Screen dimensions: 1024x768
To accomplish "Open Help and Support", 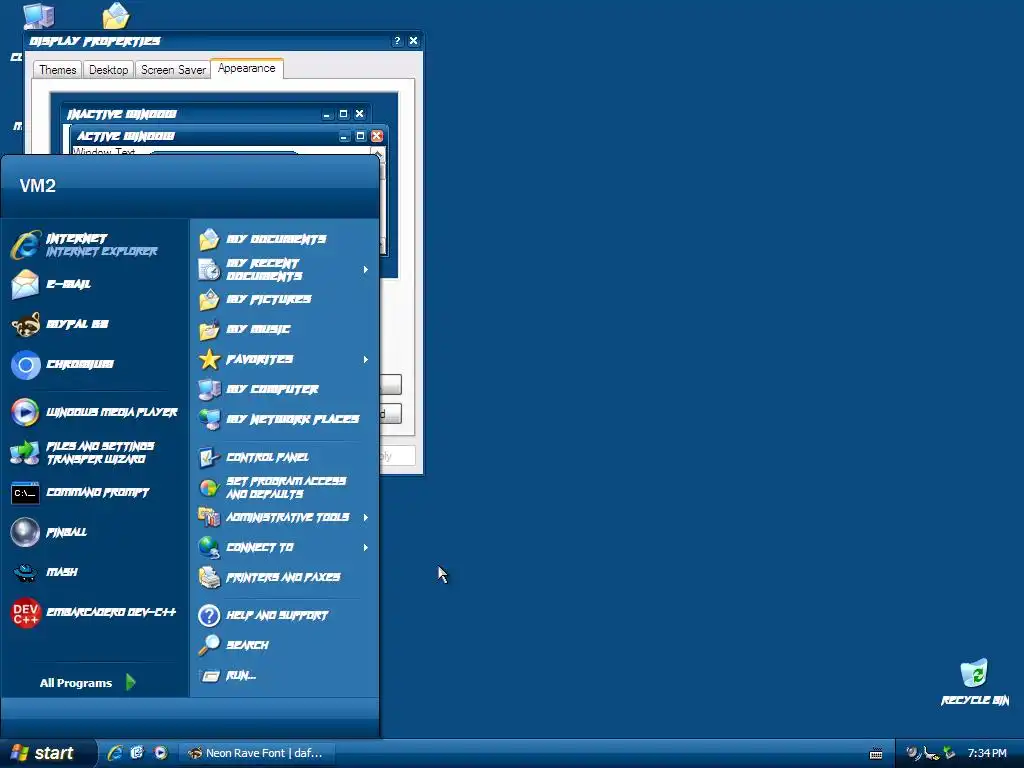I will pos(285,615).
